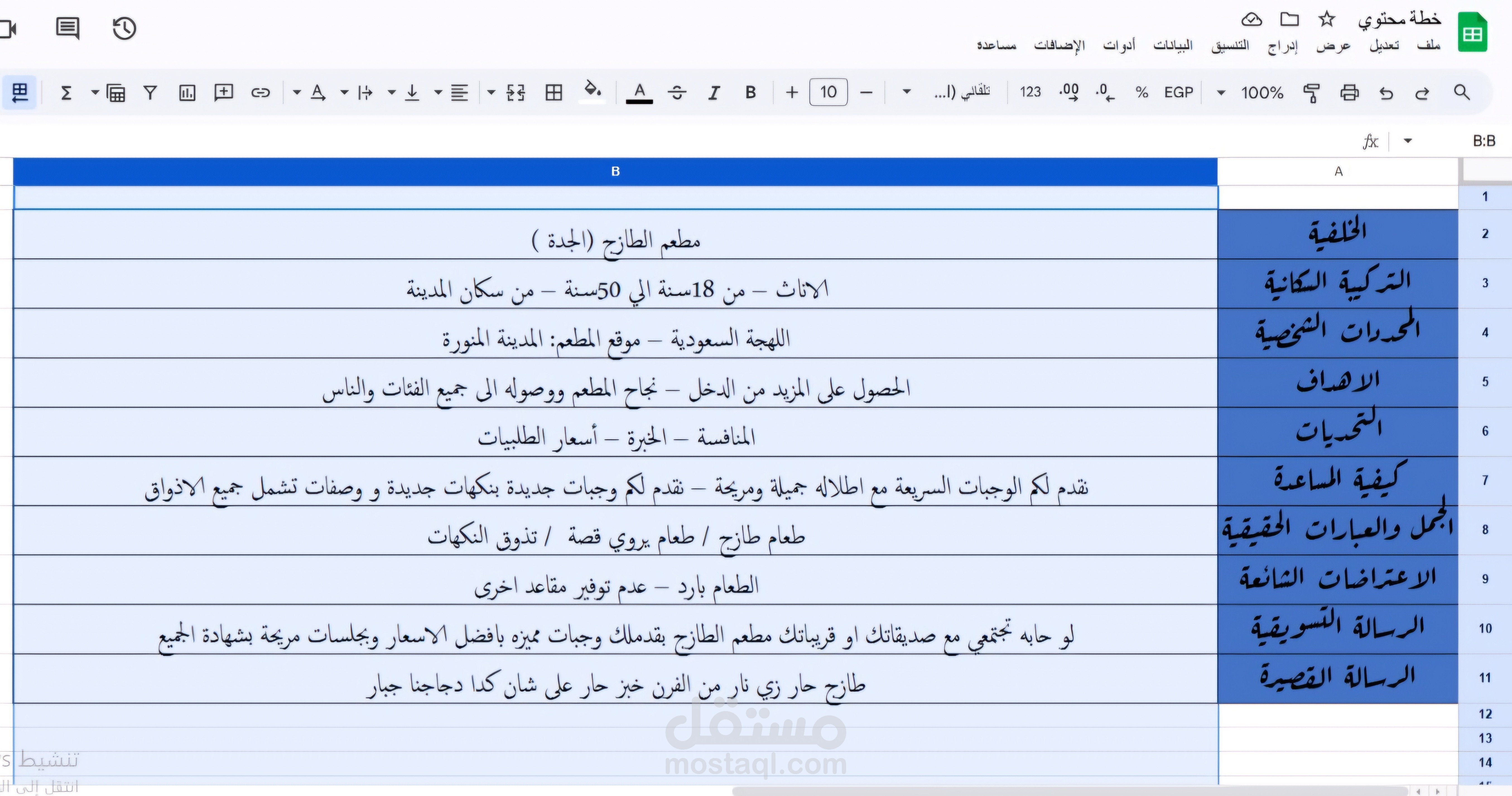Open the البيانات menu
The height and width of the screenshot is (796, 1512).
(1173, 45)
